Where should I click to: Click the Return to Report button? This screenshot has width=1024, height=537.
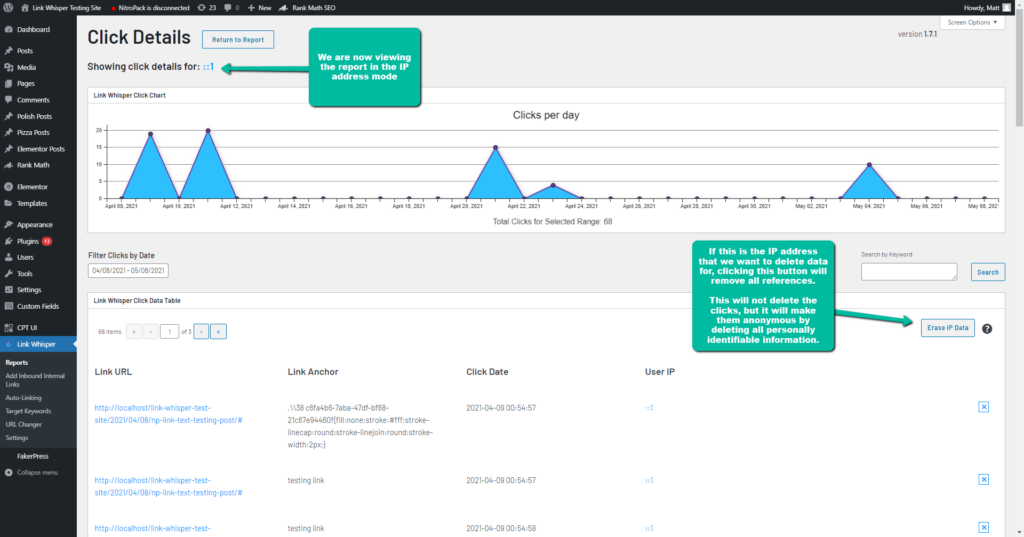coord(238,39)
